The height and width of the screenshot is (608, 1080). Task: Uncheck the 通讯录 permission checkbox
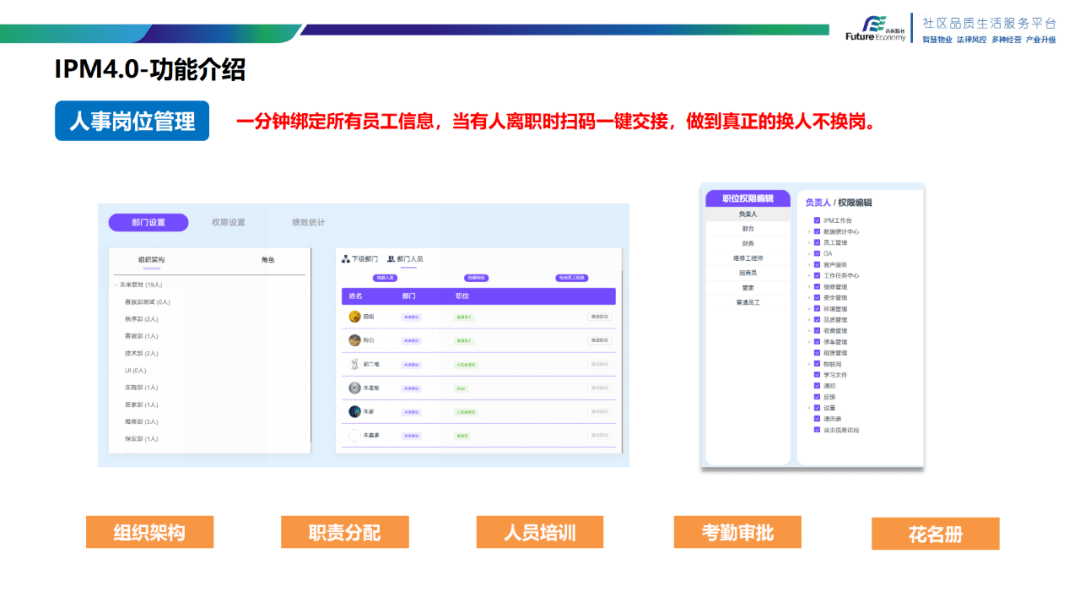[x=817, y=419]
